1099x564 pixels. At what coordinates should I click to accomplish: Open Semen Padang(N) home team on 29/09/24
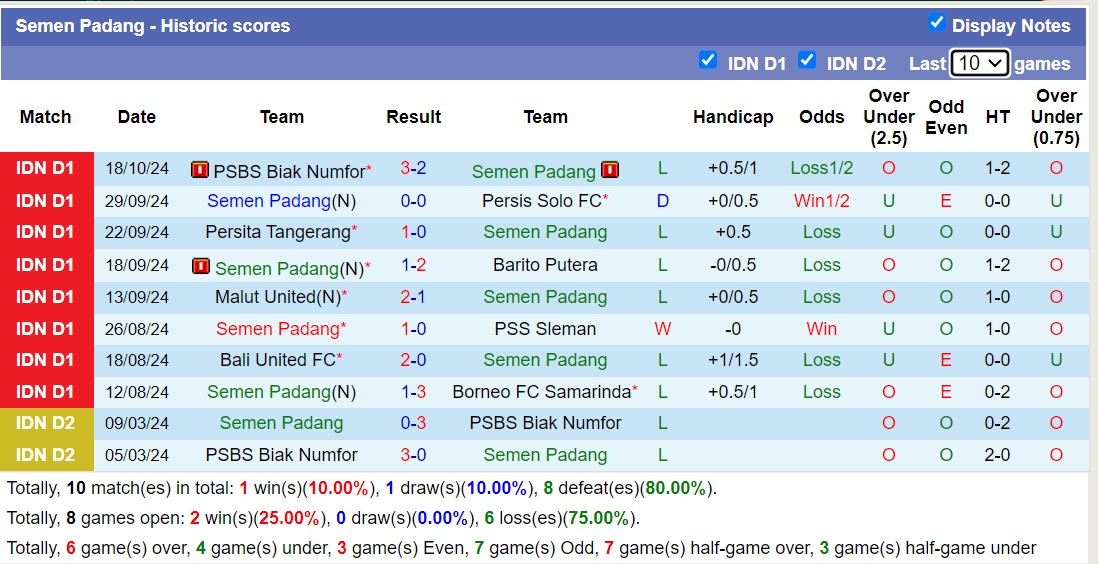click(281, 202)
